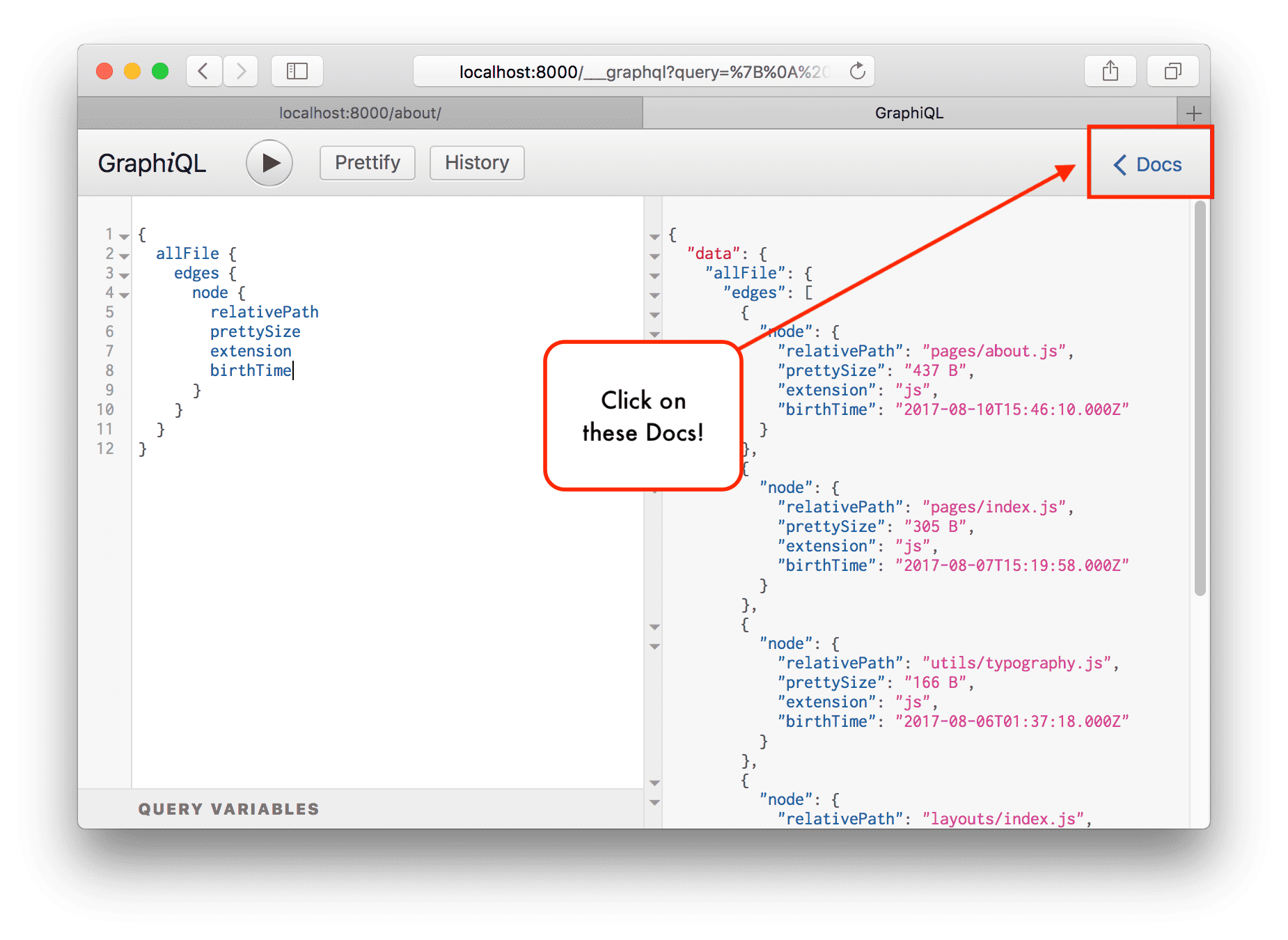Toggle Safari sidebar icon
The height and width of the screenshot is (940, 1288).
pyautogui.click(x=297, y=71)
